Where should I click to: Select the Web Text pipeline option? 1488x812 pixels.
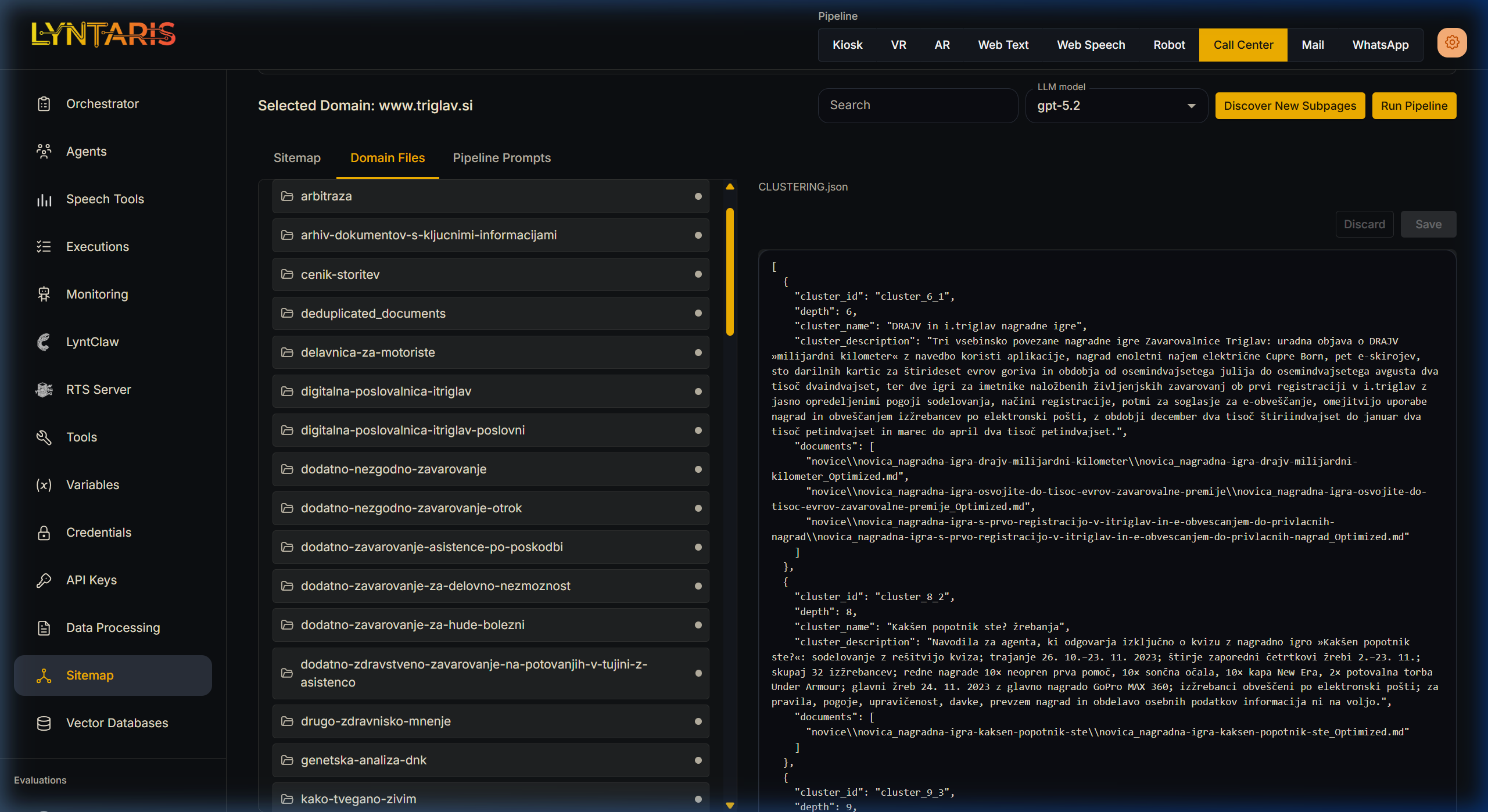[x=1003, y=45]
